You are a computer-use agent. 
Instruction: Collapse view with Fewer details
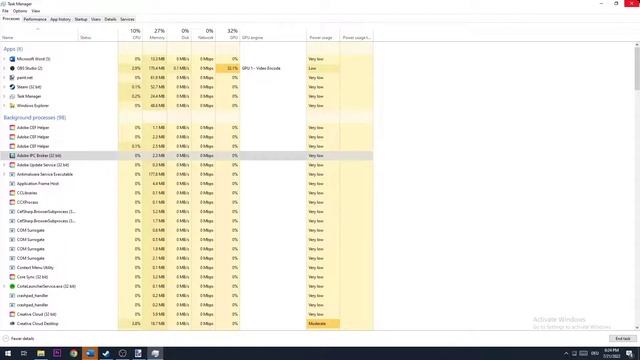(19, 339)
